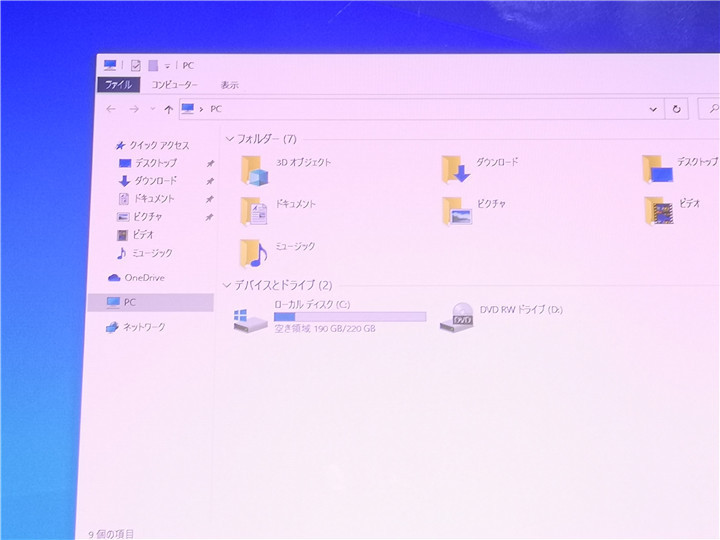This screenshot has width=720, height=540.
Task: Click the pin icon beside sidebar ドキュメント
Action: pos(209,199)
